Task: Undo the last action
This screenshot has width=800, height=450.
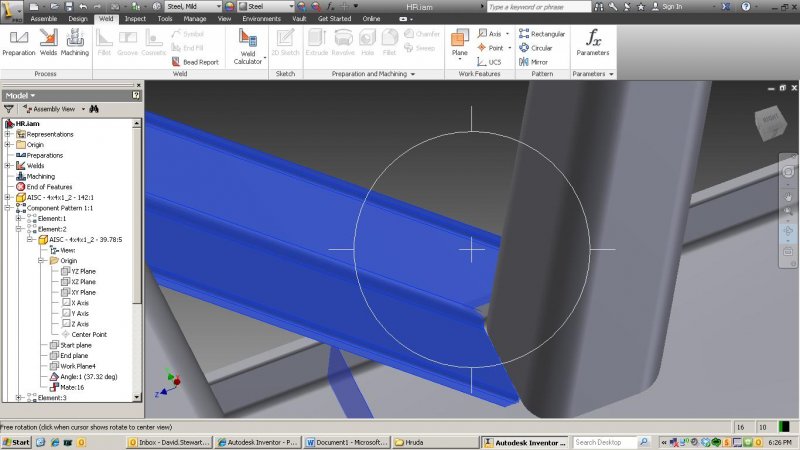Action: (x=83, y=7)
